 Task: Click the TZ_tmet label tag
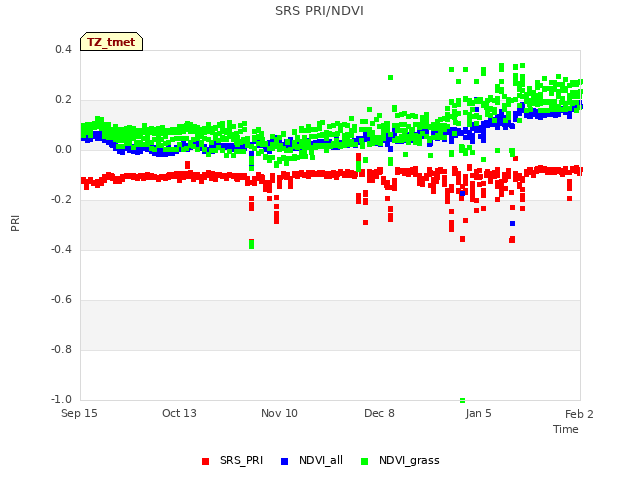[x=111, y=42]
